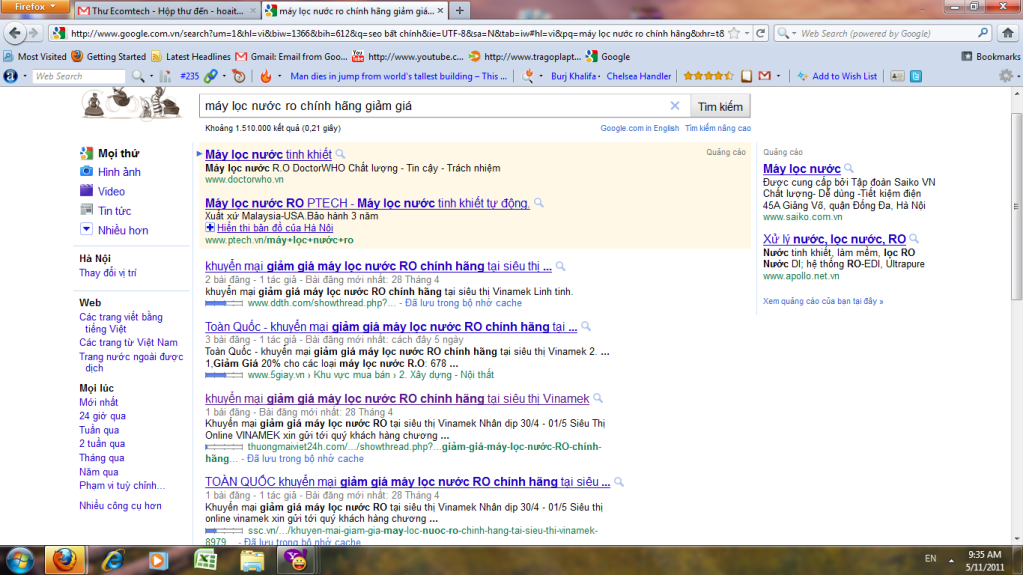Open the Man dies in jump headline

pos(398,76)
